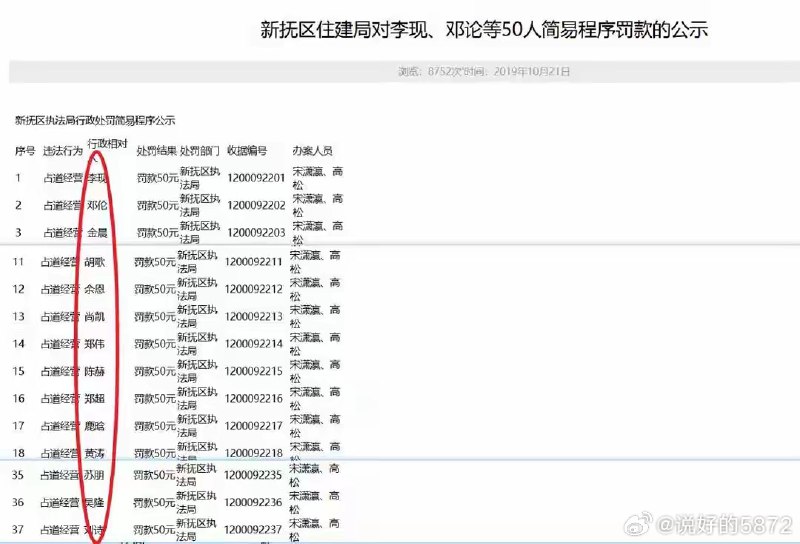Click 宋潇瀛、高松 in row 1
800x544 pixels.
317,178
